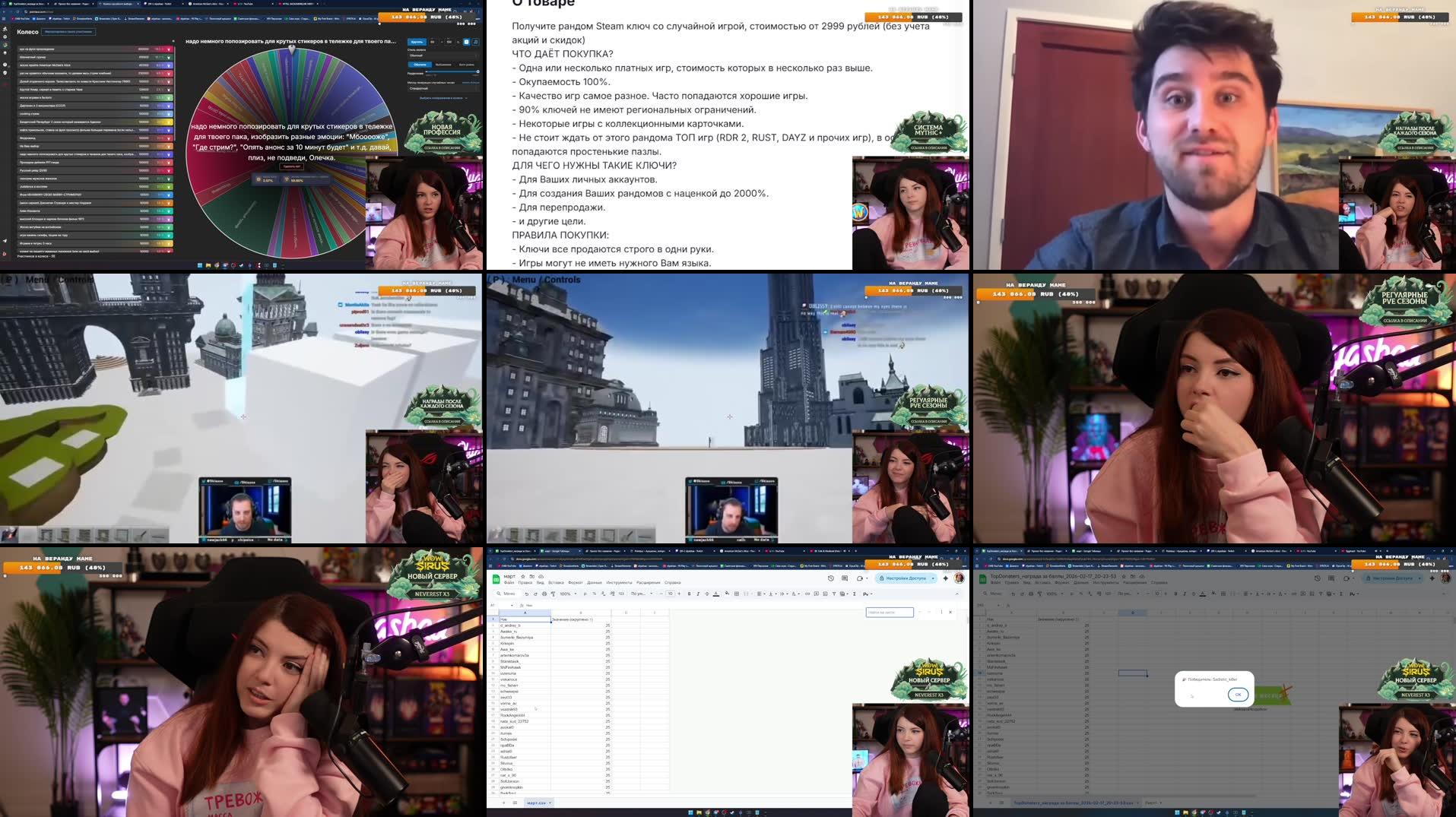1456x817 pixels.
Task: Click the Create filter icon in the toolbar
Action: [x=833, y=594]
